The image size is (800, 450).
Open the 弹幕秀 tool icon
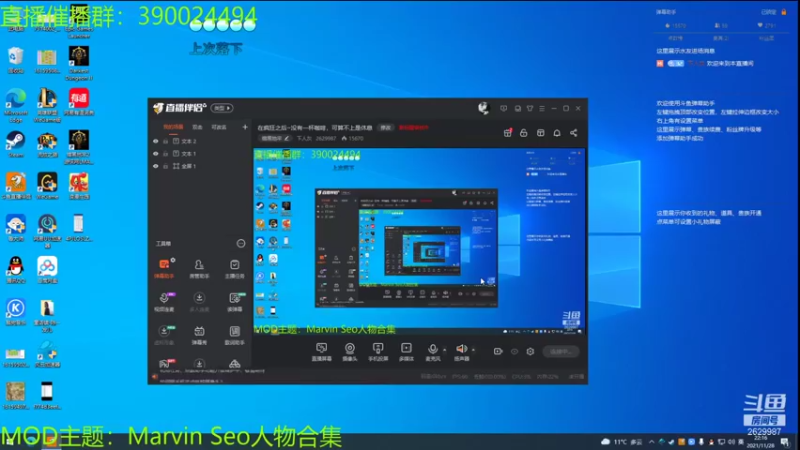199,335
